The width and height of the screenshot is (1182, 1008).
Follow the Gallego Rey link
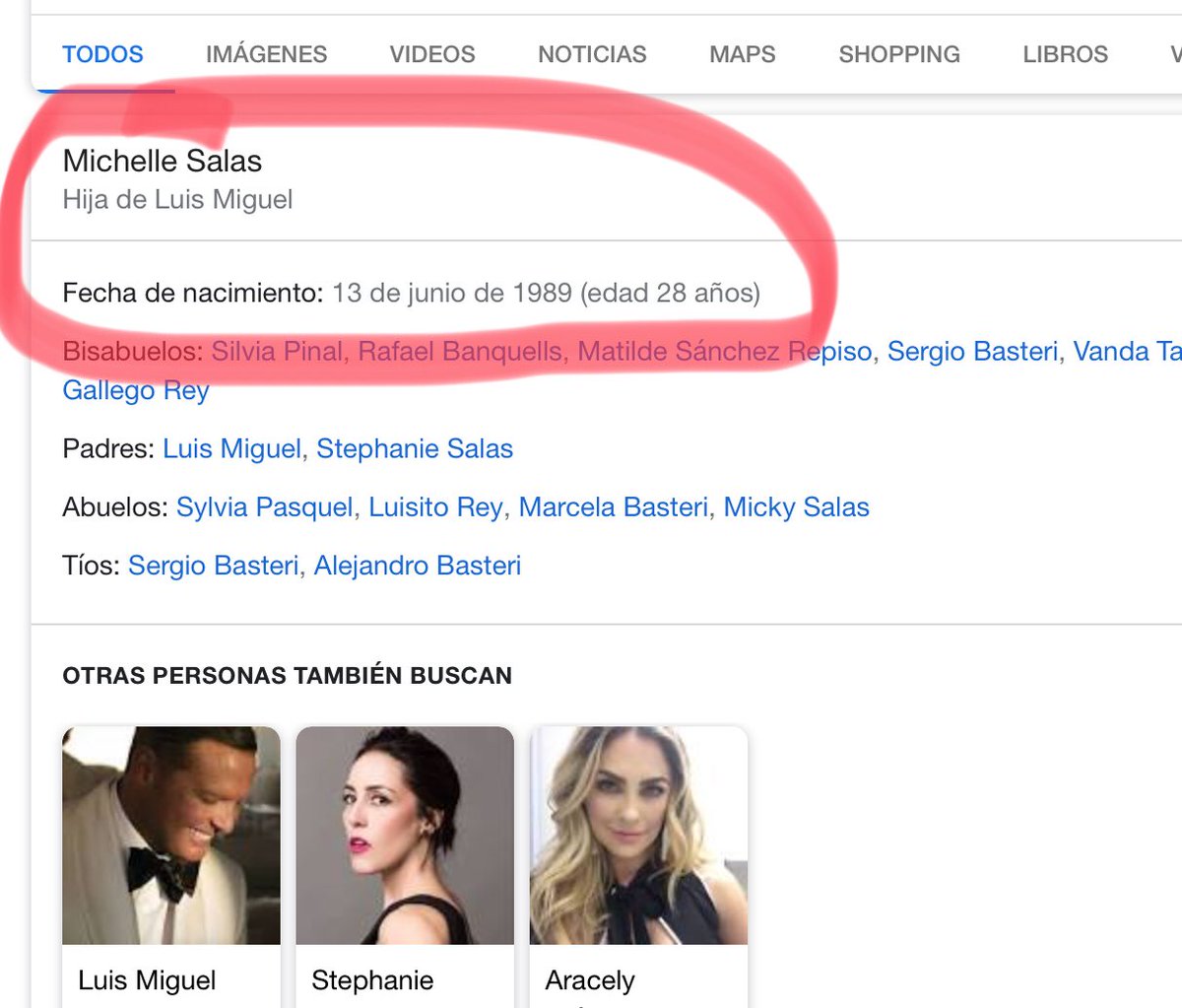(x=136, y=391)
